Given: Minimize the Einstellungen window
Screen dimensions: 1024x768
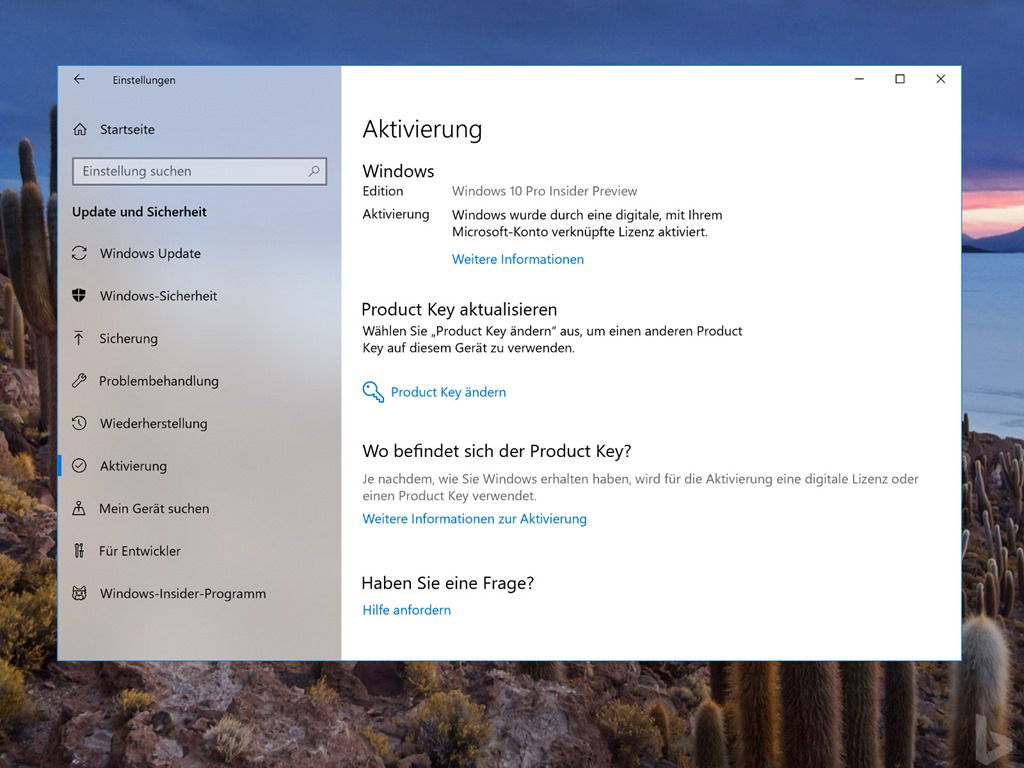Looking at the screenshot, I should pos(859,79).
